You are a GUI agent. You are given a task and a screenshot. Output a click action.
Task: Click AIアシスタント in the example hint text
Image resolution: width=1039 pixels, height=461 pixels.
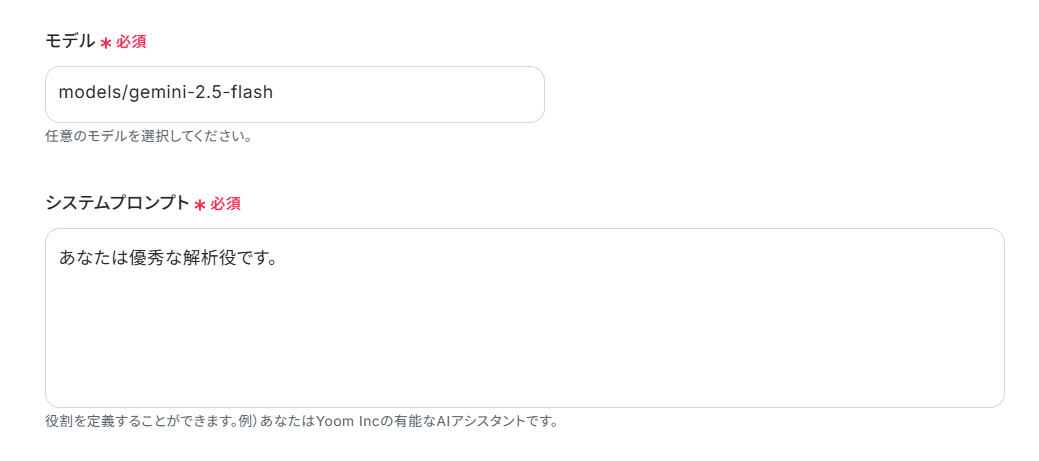[x=475, y=421]
